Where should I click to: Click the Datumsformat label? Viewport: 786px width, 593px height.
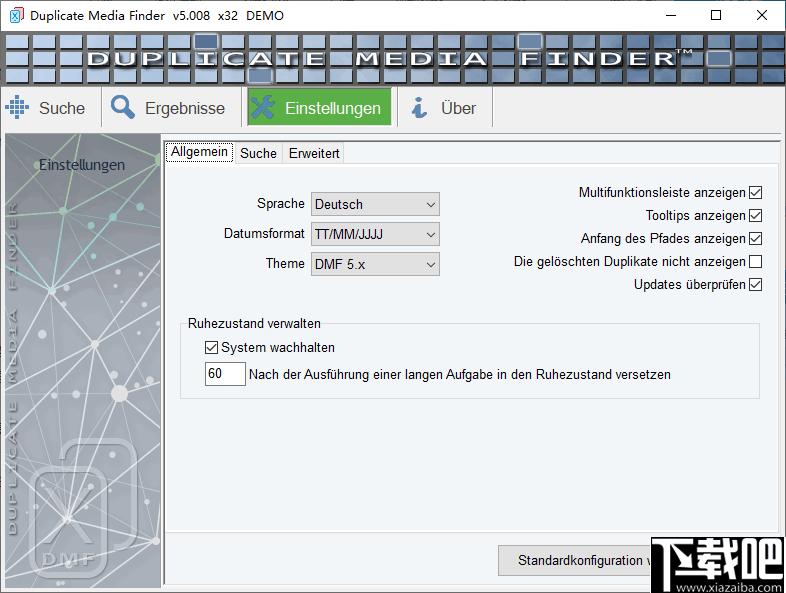(264, 234)
